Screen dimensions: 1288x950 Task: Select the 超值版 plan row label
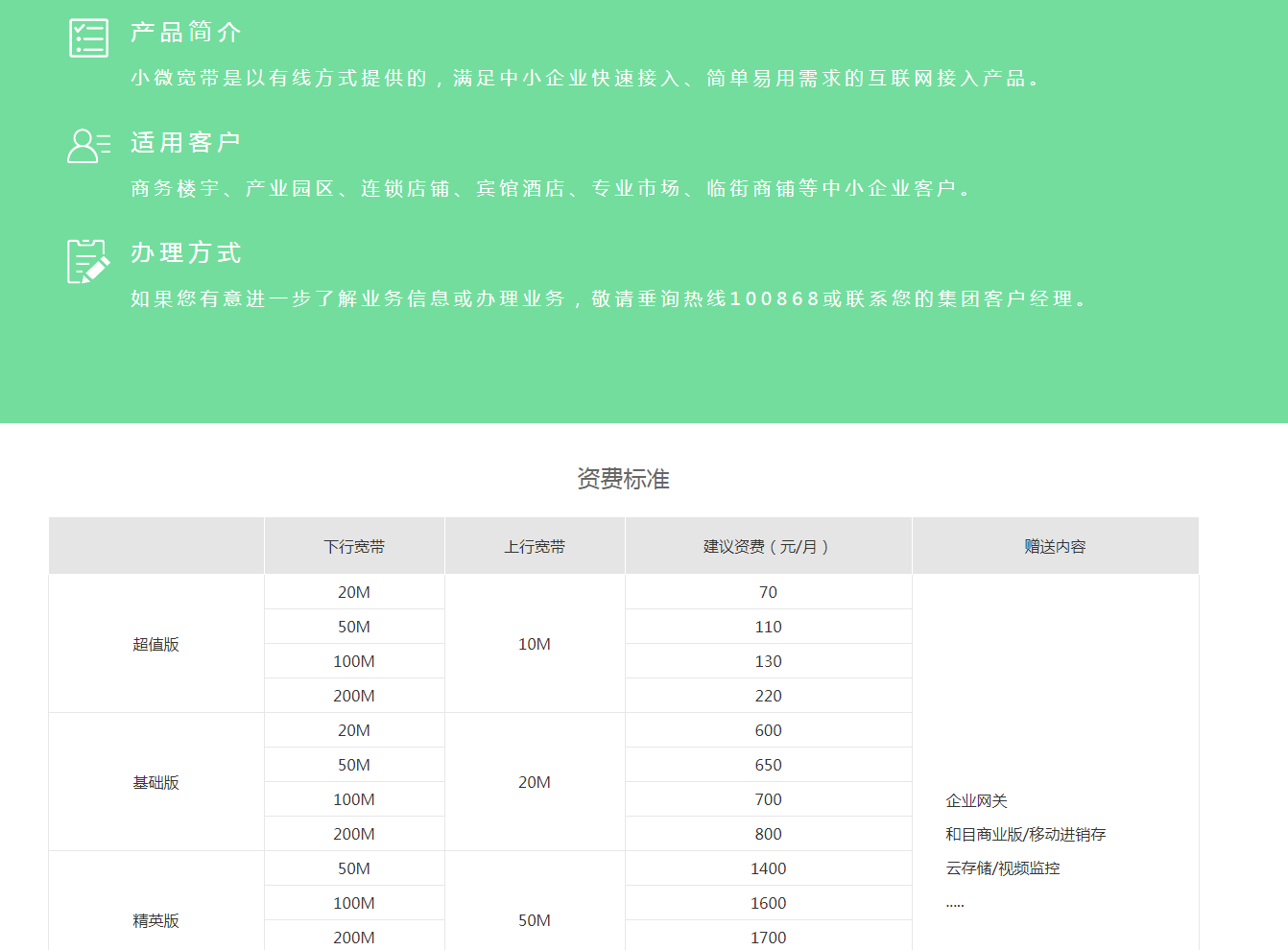click(155, 645)
